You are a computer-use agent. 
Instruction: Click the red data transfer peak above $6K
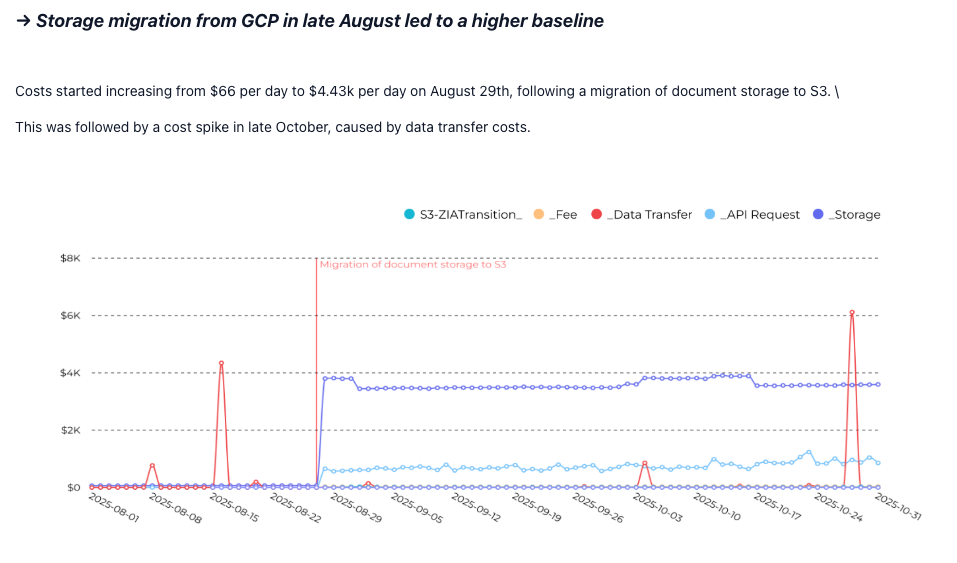pos(852,312)
